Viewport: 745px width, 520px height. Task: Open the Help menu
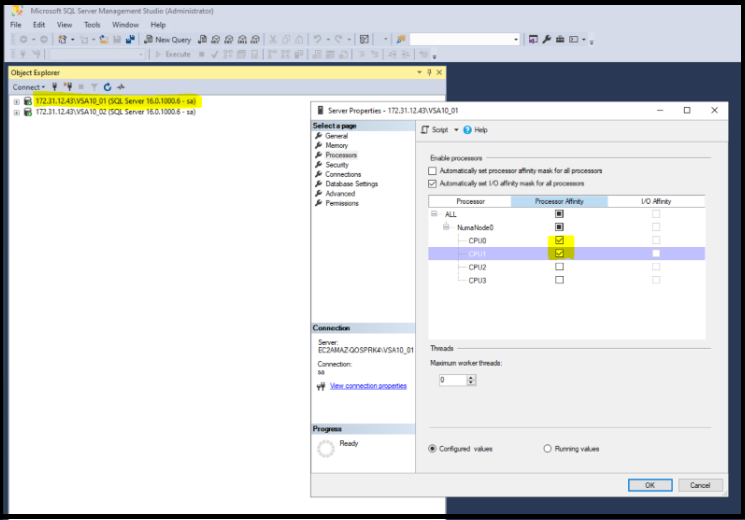point(158,25)
